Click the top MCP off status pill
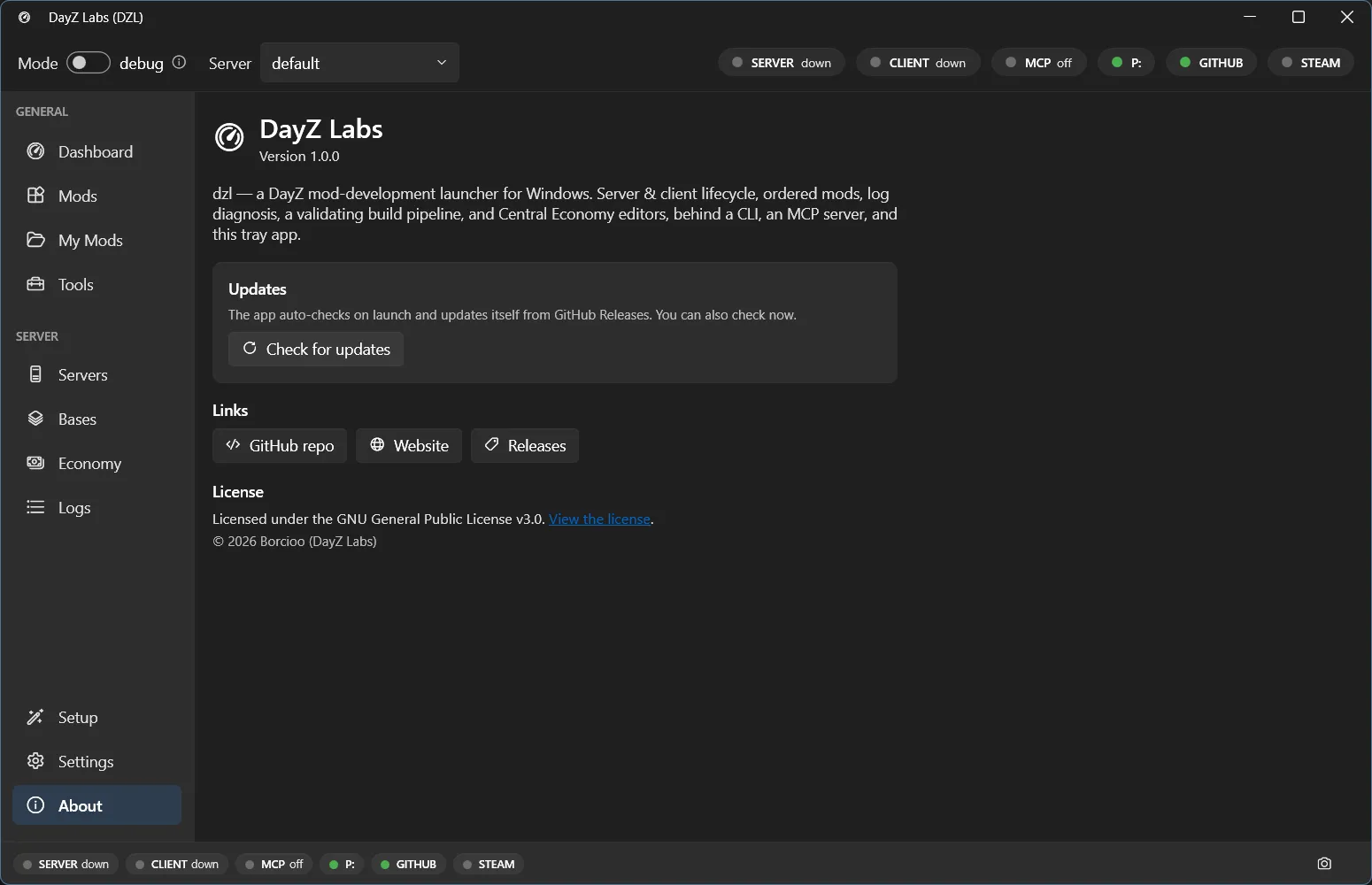1372x885 pixels. (x=1039, y=62)
